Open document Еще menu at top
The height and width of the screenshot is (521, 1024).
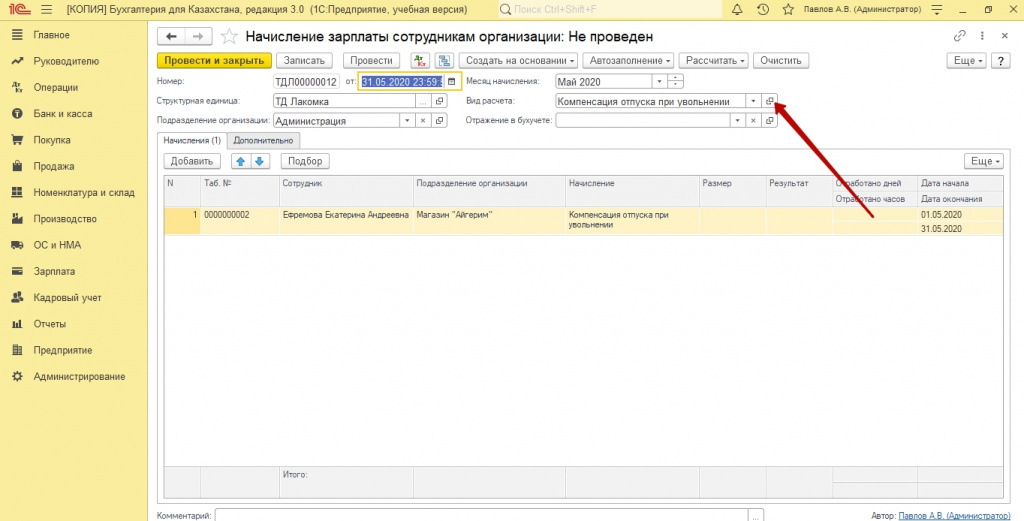pos(968,61)
